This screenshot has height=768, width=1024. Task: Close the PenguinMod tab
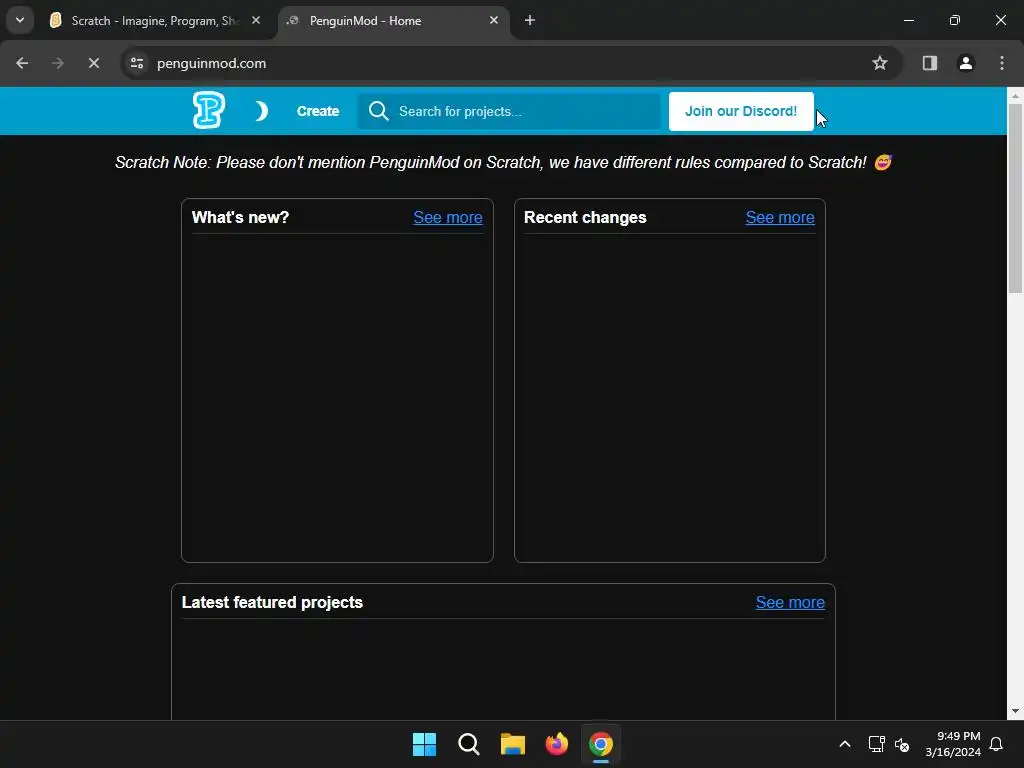click(494, 21)
